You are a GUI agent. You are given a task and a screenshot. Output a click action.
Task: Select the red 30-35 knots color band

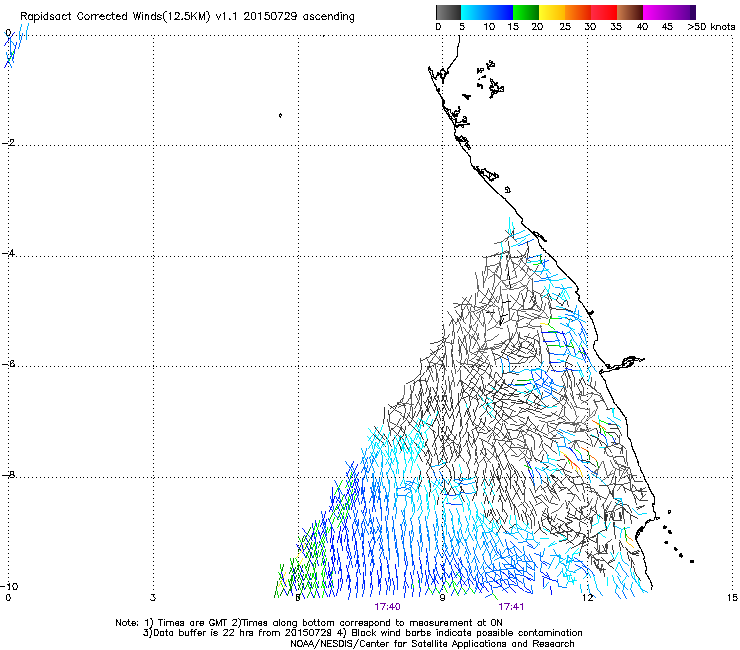point(604,12)
